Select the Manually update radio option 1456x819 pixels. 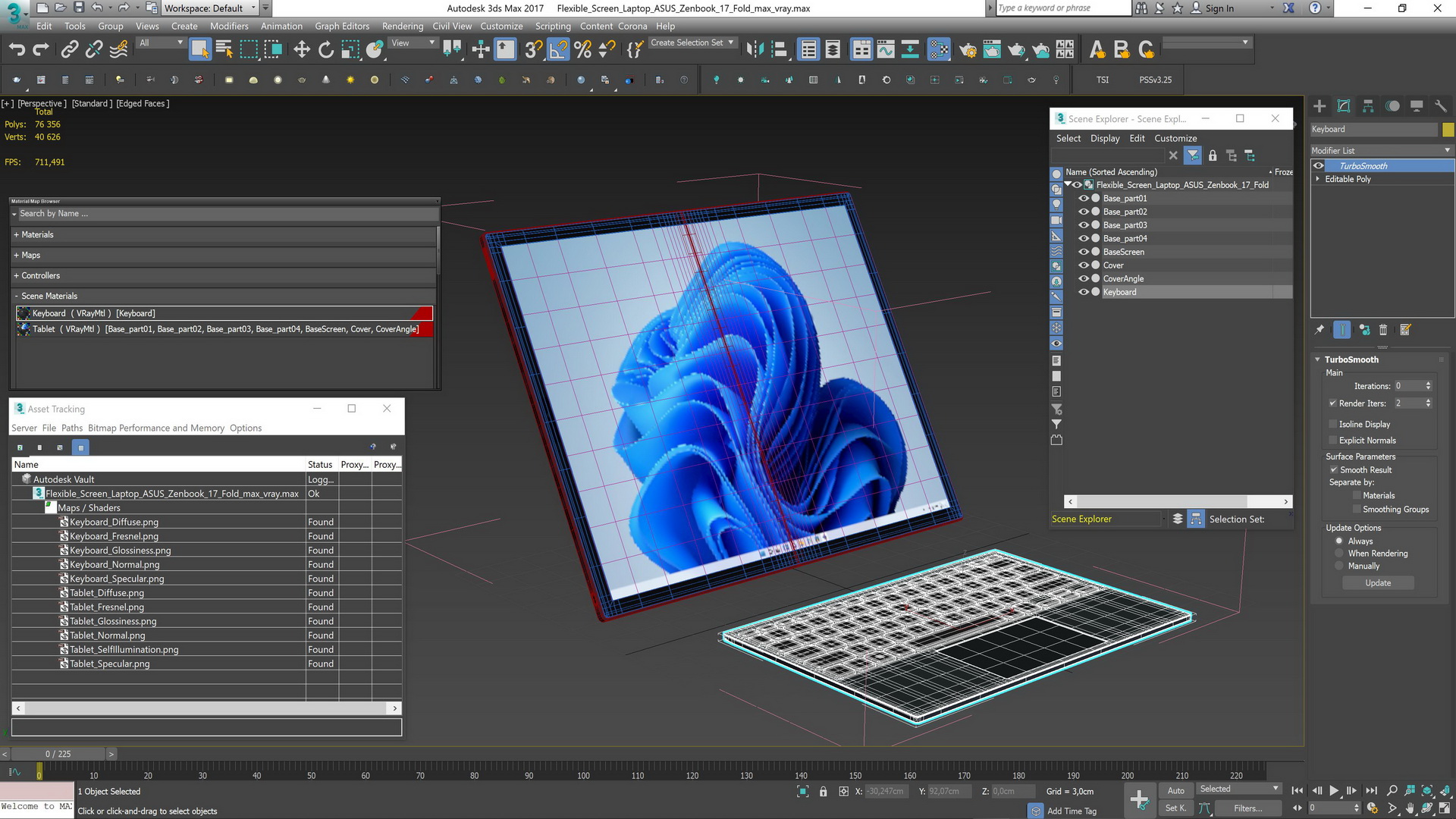click(x=1339, y=566)
